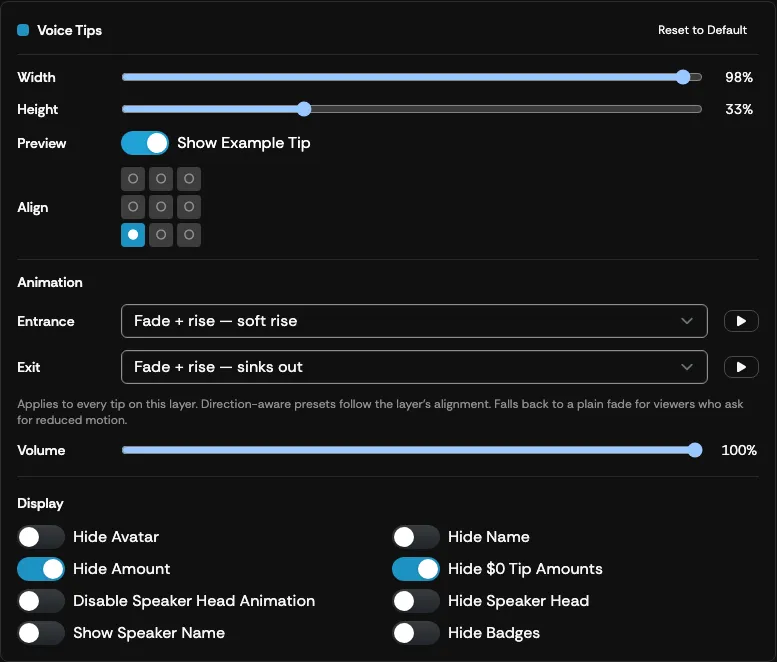This screenshot has width=777, height=662.
Task: Click the selected bottom-left alignment option
Action: point(133,235)
